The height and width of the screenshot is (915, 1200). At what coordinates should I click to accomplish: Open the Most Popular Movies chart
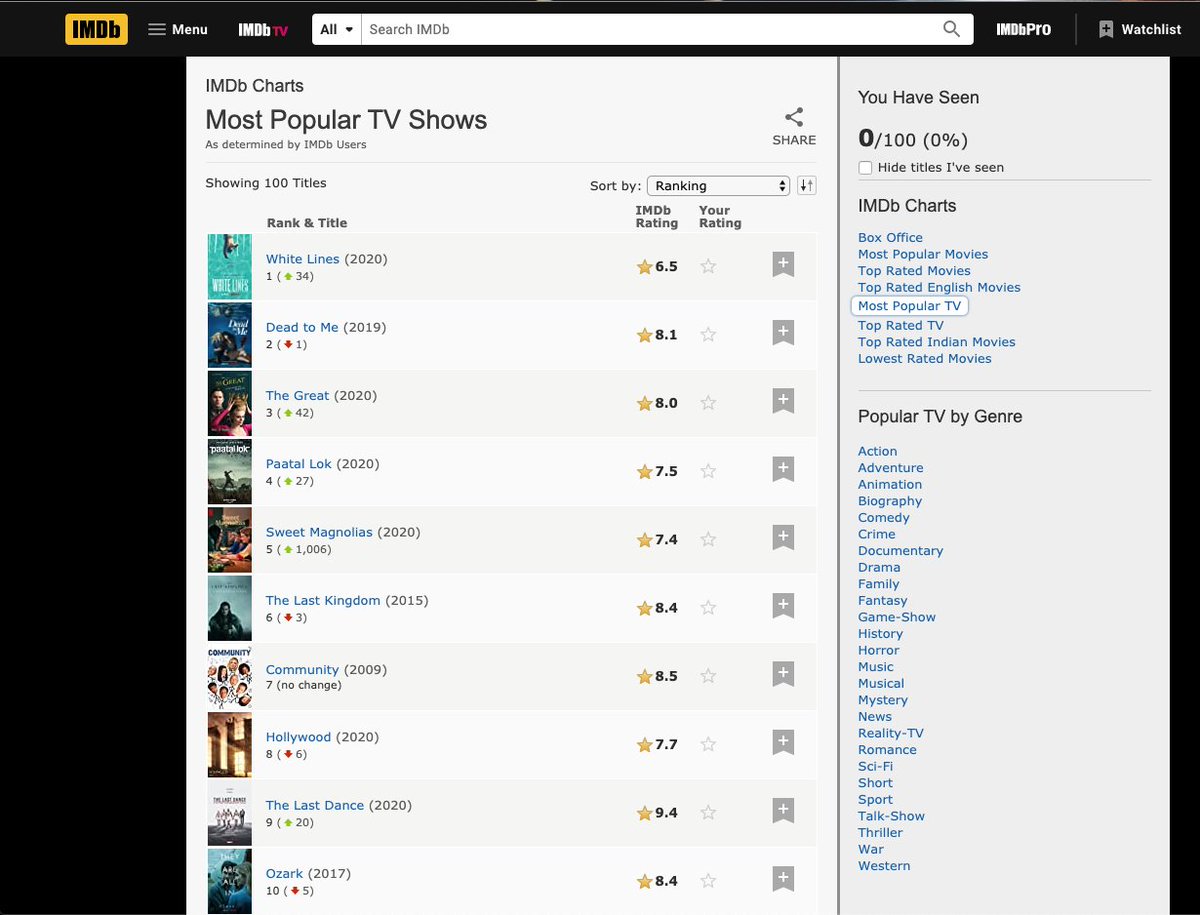[923, 254]
